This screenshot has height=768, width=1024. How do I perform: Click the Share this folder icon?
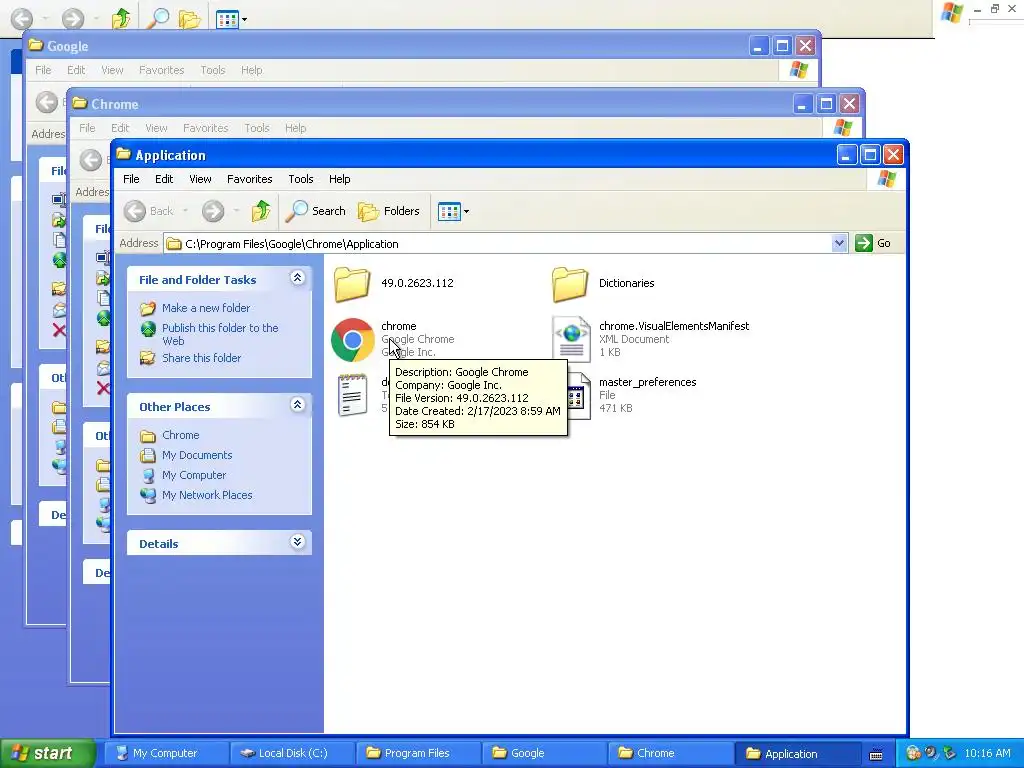[148, 358]
